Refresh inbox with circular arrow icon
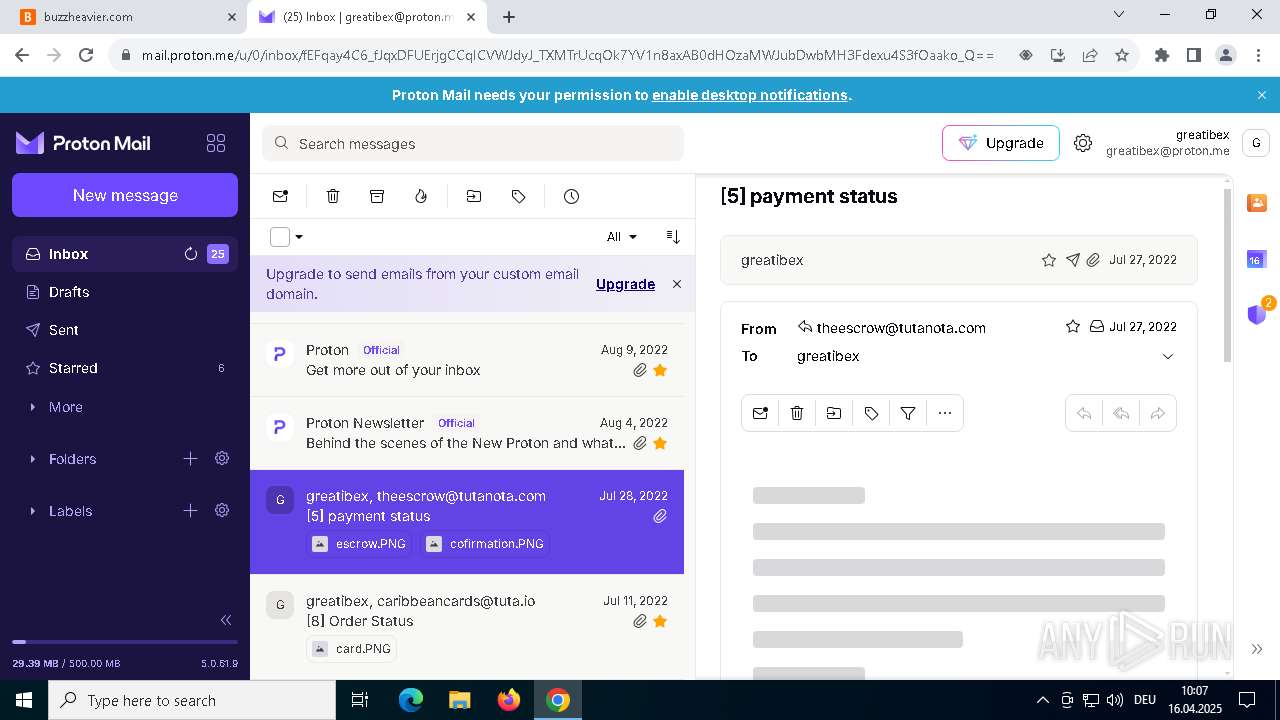This screenshot has width=1280, height=720. point(191,254)
